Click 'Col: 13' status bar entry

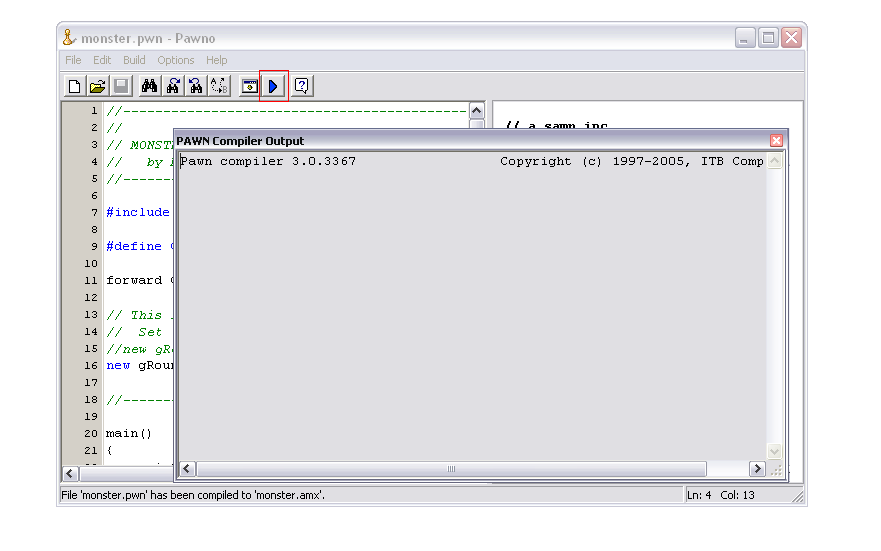click(x=737, y=495)
